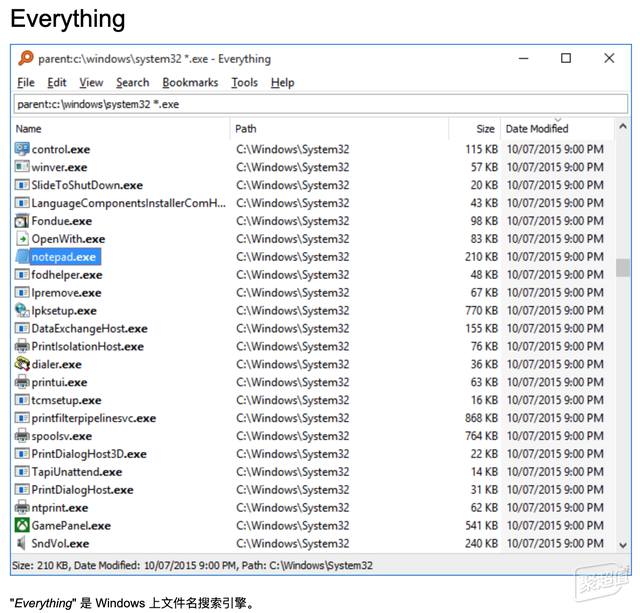Screen dimensions: 640x613
Task: Open the Bookmarks menu
Action: 190,82
